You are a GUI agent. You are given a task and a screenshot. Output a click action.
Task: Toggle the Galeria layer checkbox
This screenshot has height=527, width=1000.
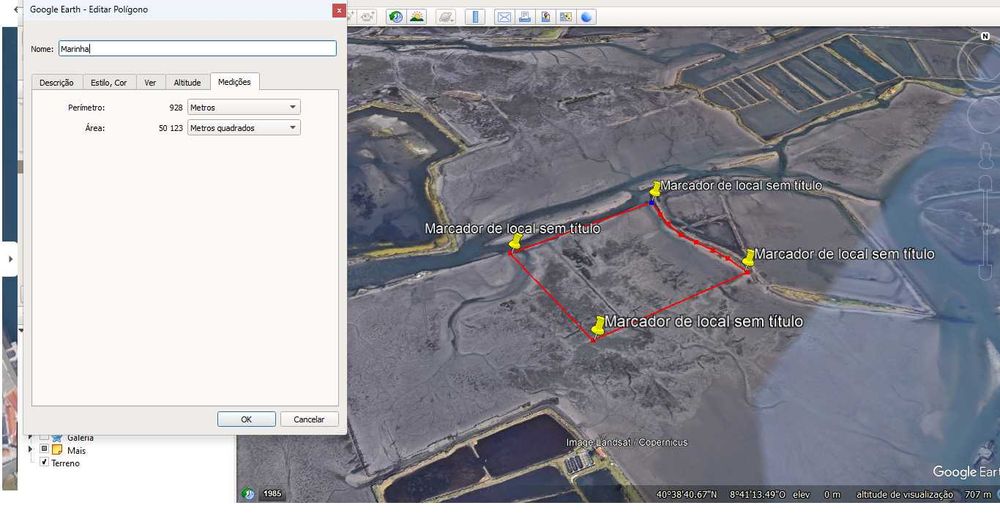(44, 437)
